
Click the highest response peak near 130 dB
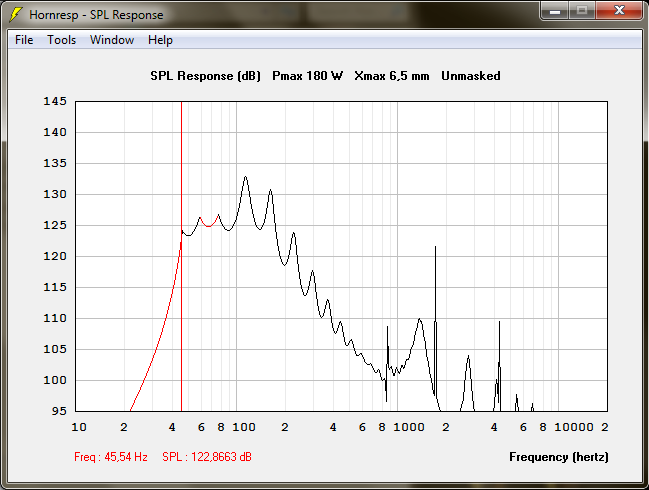pos(245,177)
